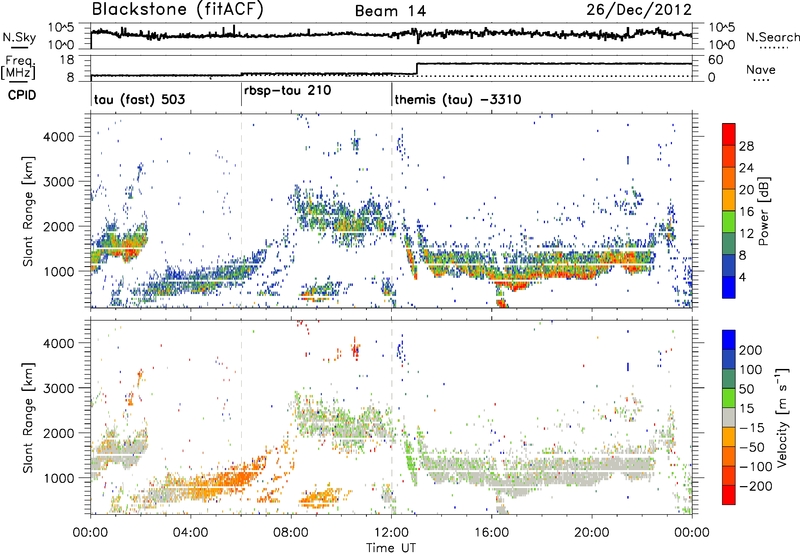This screenshot has width=800, height=554.
Task: Click the '60' Nave axis value
Action: point(716,60)
